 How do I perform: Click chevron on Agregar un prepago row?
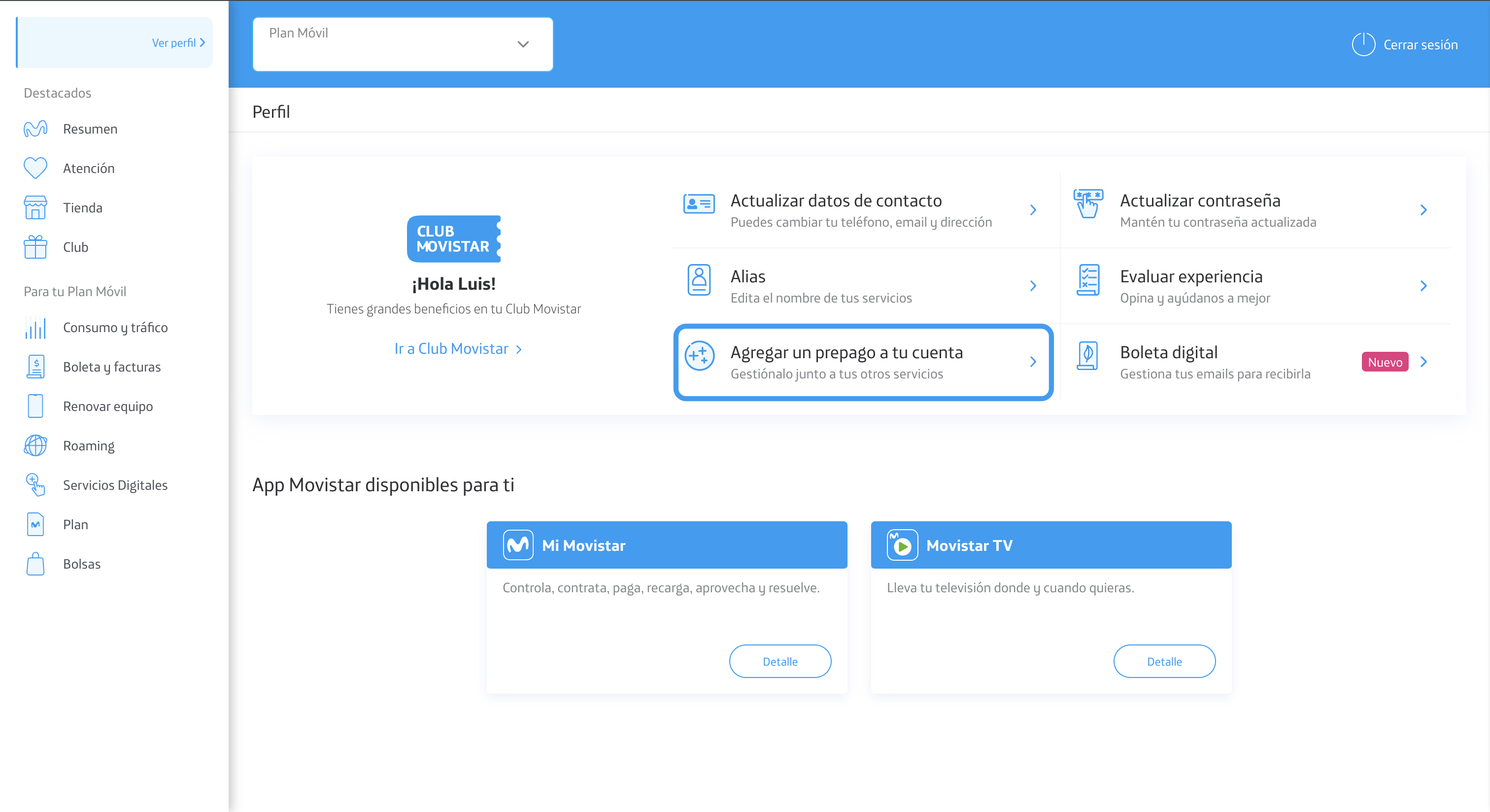(x=1033, y=362)
